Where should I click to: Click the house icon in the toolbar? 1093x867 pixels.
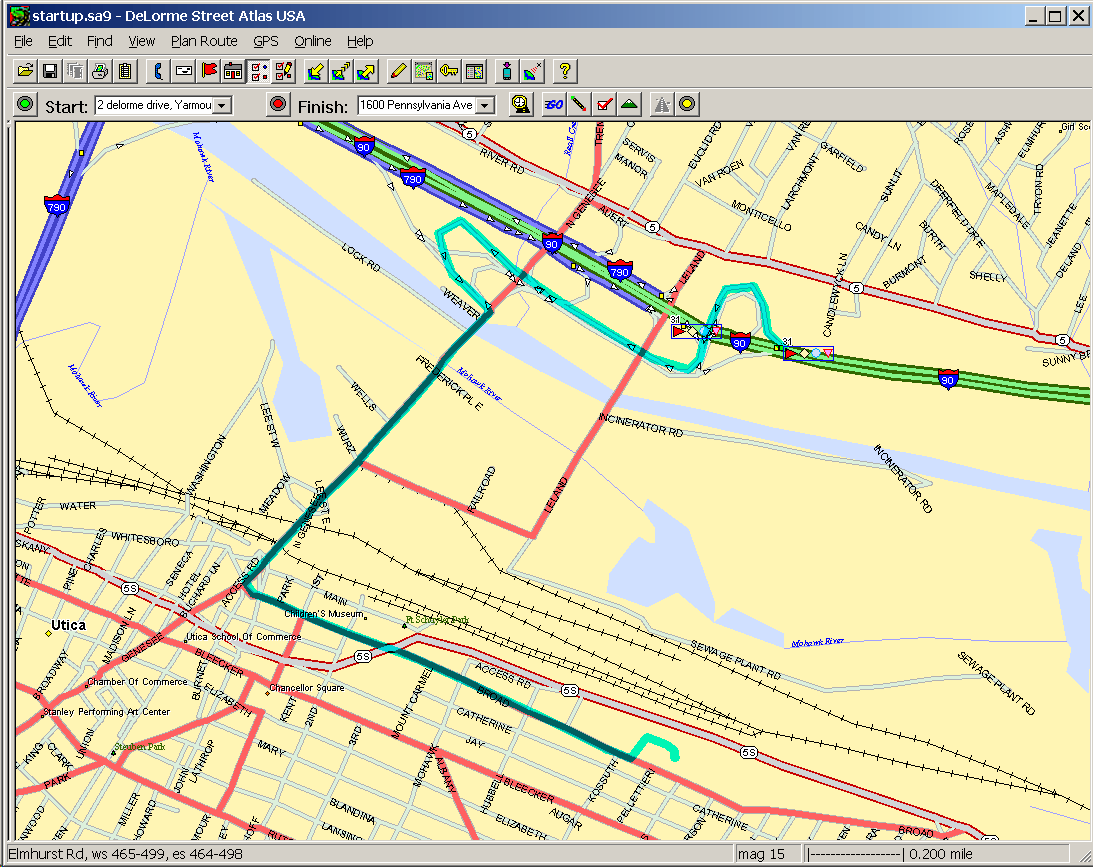pyautogui.click(x=234, y=71)
